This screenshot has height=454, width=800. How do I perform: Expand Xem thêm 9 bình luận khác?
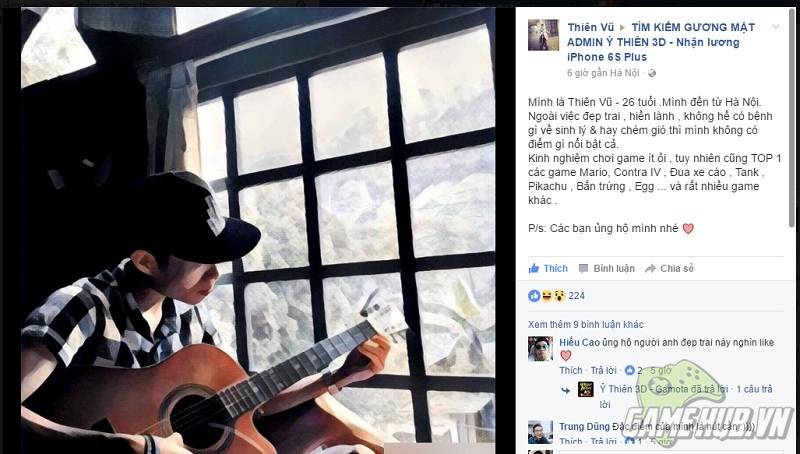(586, 324)
